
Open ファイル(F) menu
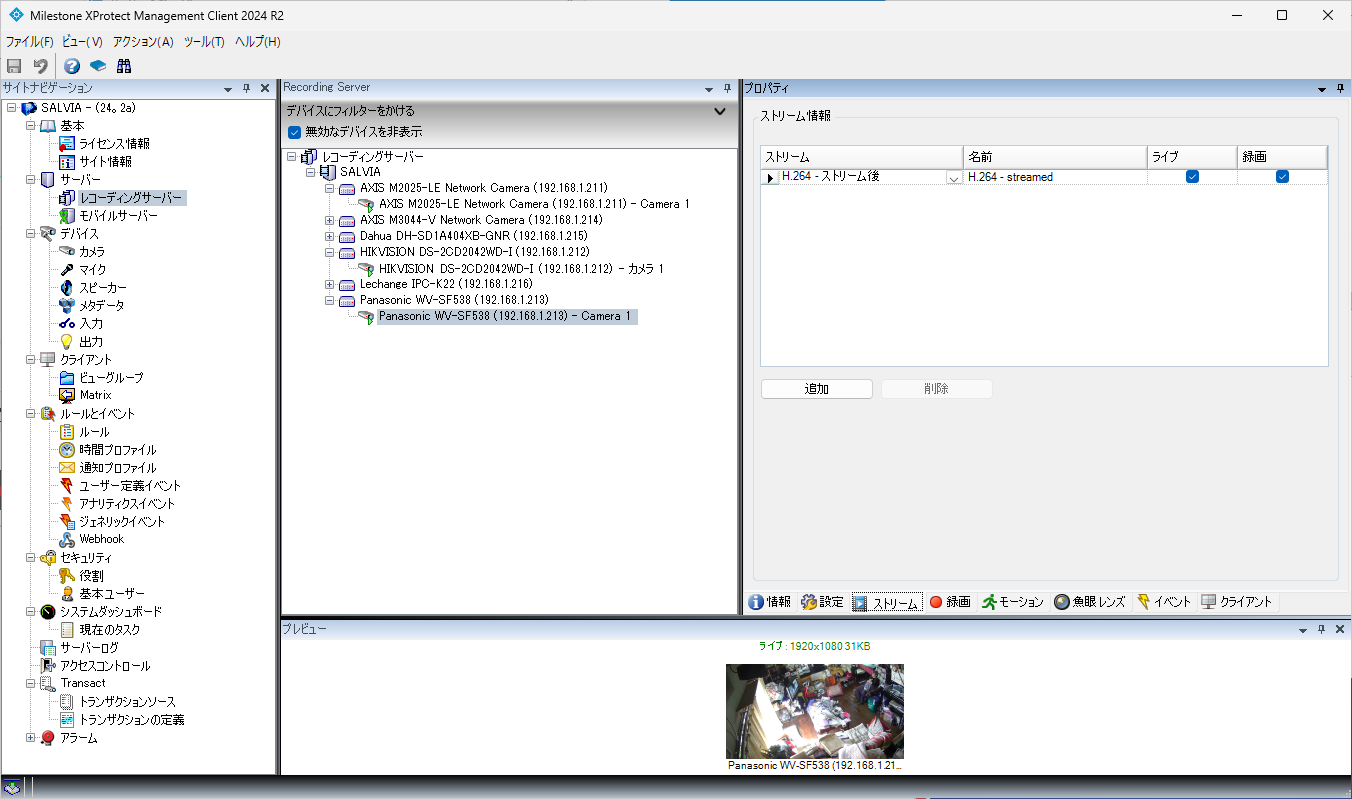(x=29, y=42)
